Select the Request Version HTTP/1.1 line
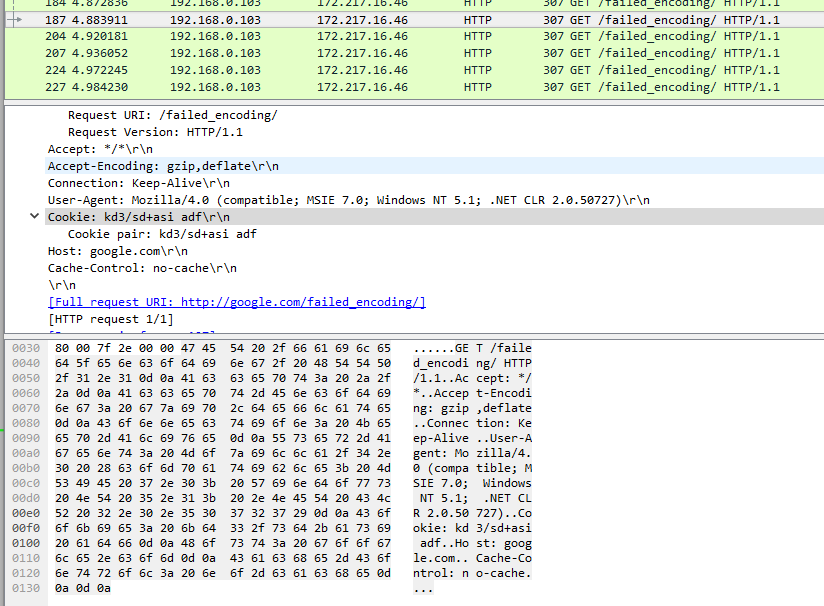 [155, 132]
